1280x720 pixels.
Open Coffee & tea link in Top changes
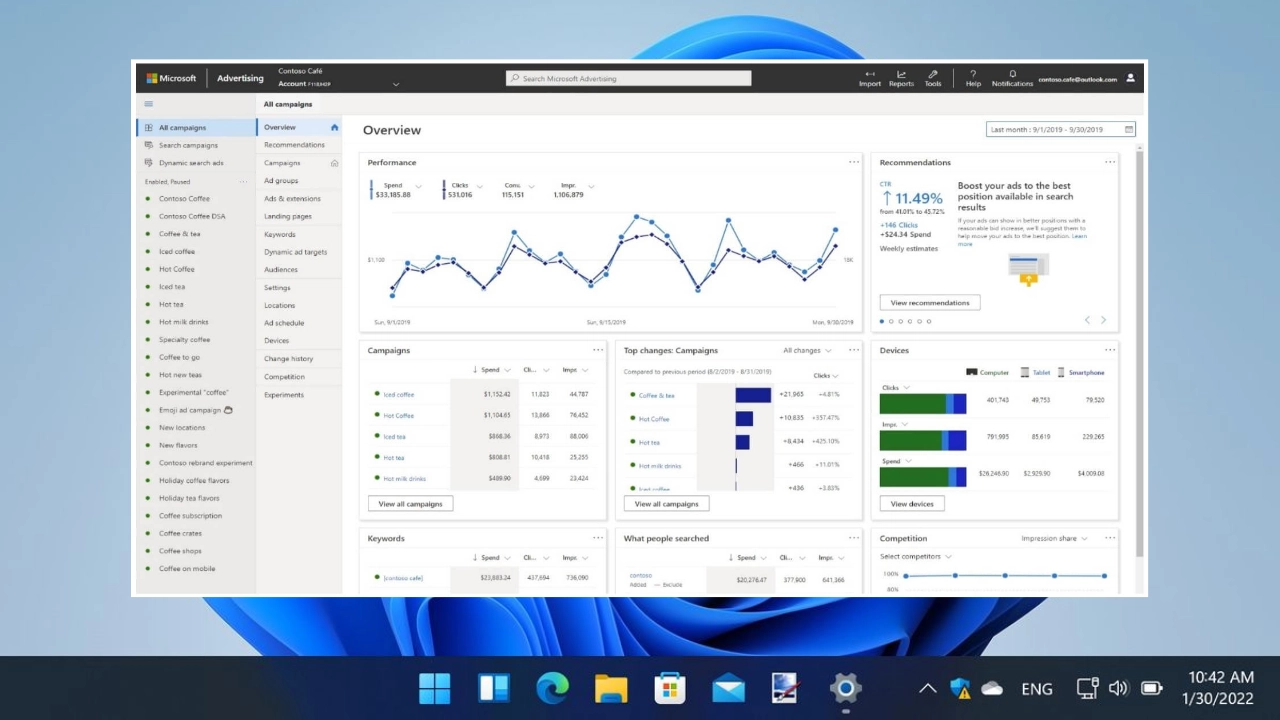pyautogui.click(x=657, y=395)
